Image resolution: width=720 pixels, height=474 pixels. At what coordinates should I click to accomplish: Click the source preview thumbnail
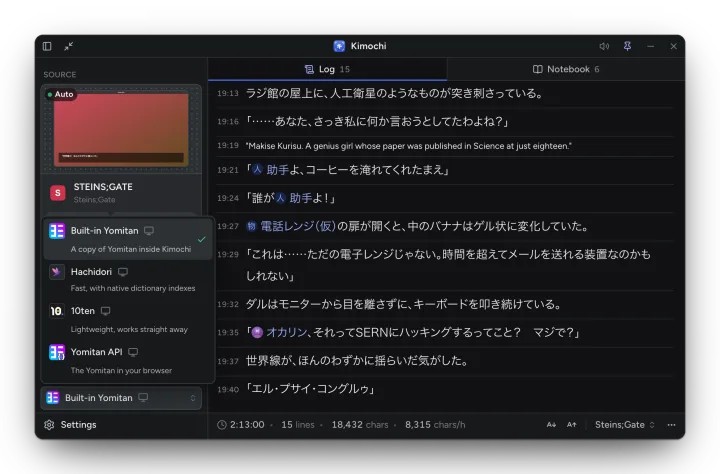[x=121, y=129]
